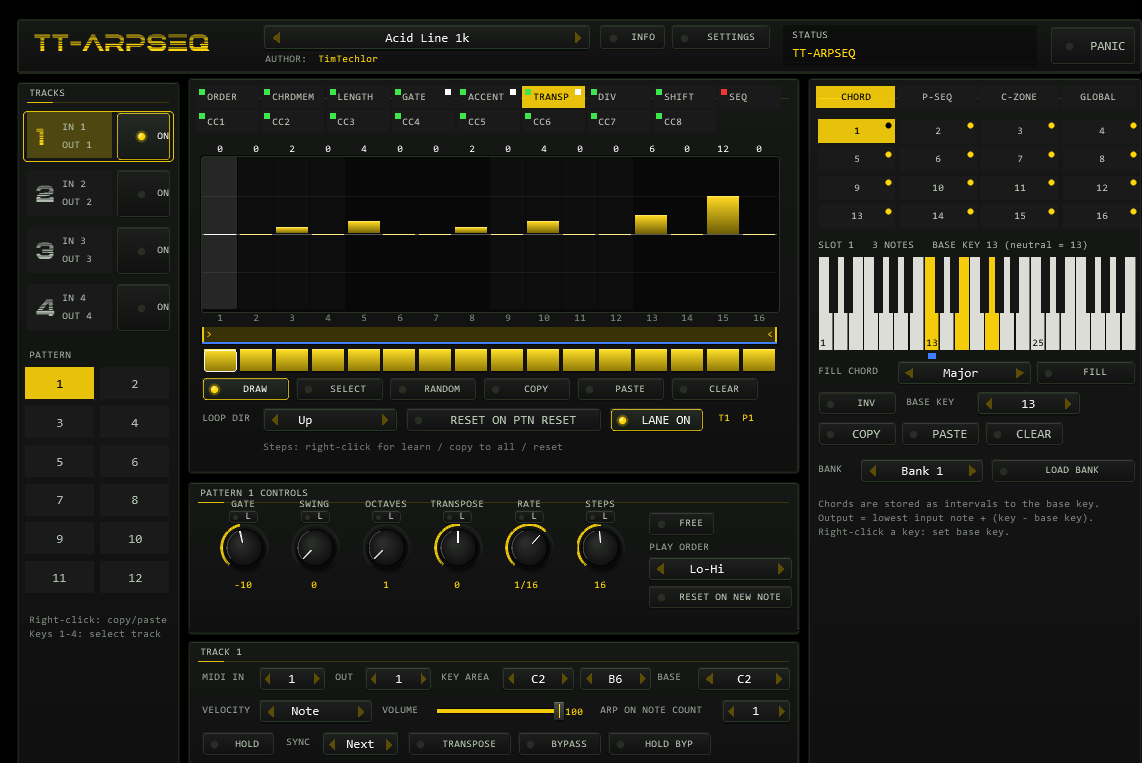The height and width of the screenshot is (763, 1142).
Task: Open the preset selector Acid Line 1k
Action: pyautogui.click(x=427, y=38)
